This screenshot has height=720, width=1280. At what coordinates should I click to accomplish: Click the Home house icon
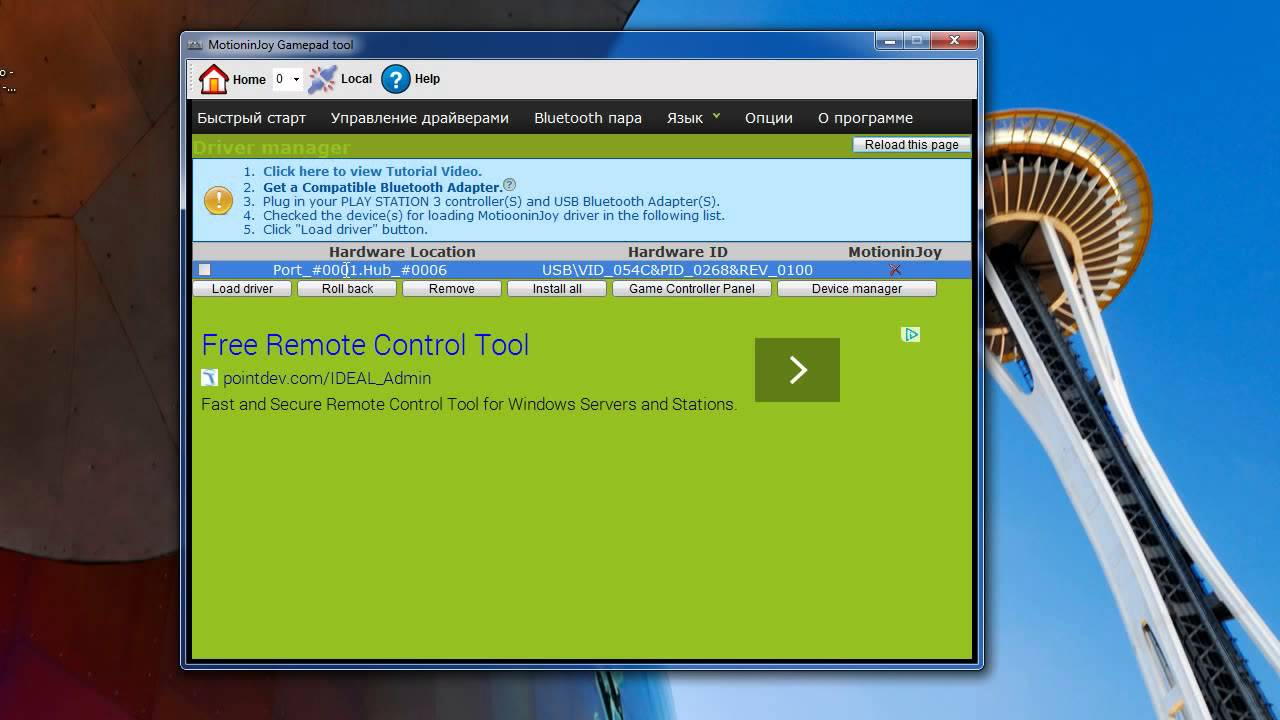point(213,79)
